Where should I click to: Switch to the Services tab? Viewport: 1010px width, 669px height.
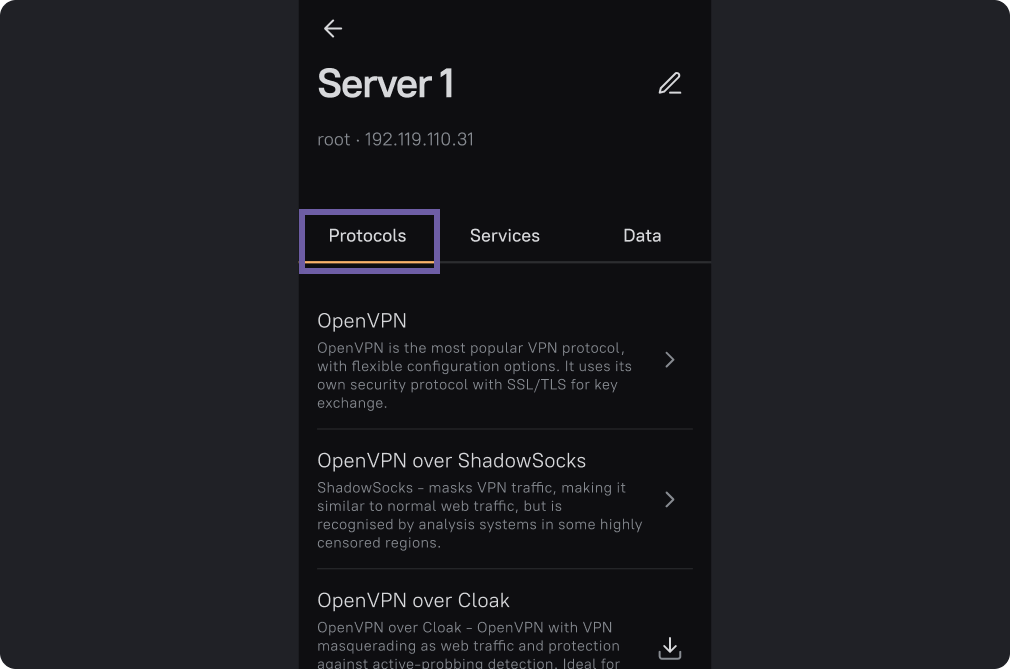pos(505,236)
